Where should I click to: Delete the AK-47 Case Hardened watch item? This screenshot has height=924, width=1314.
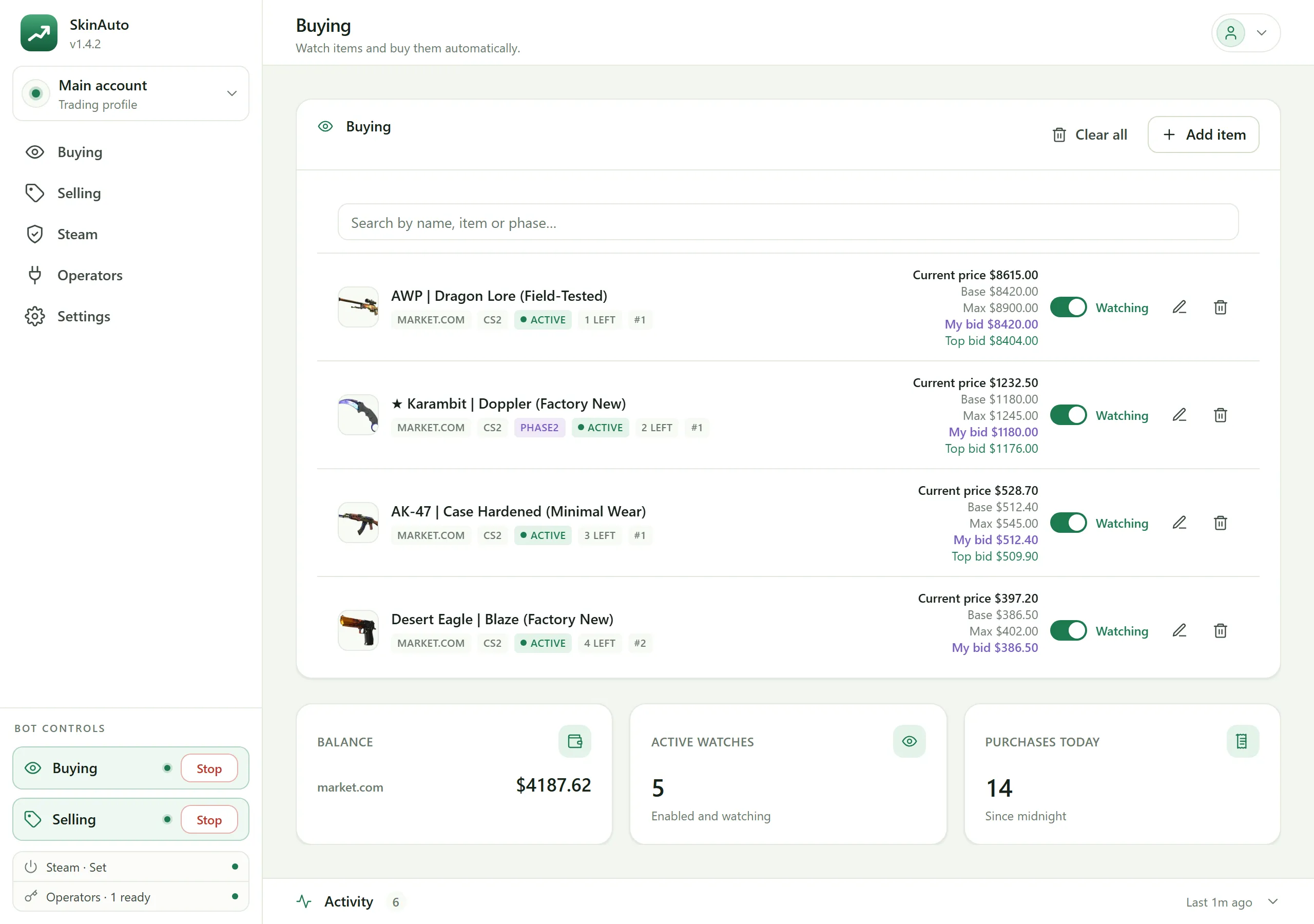pyautogui.click(x=1220, y=523)
